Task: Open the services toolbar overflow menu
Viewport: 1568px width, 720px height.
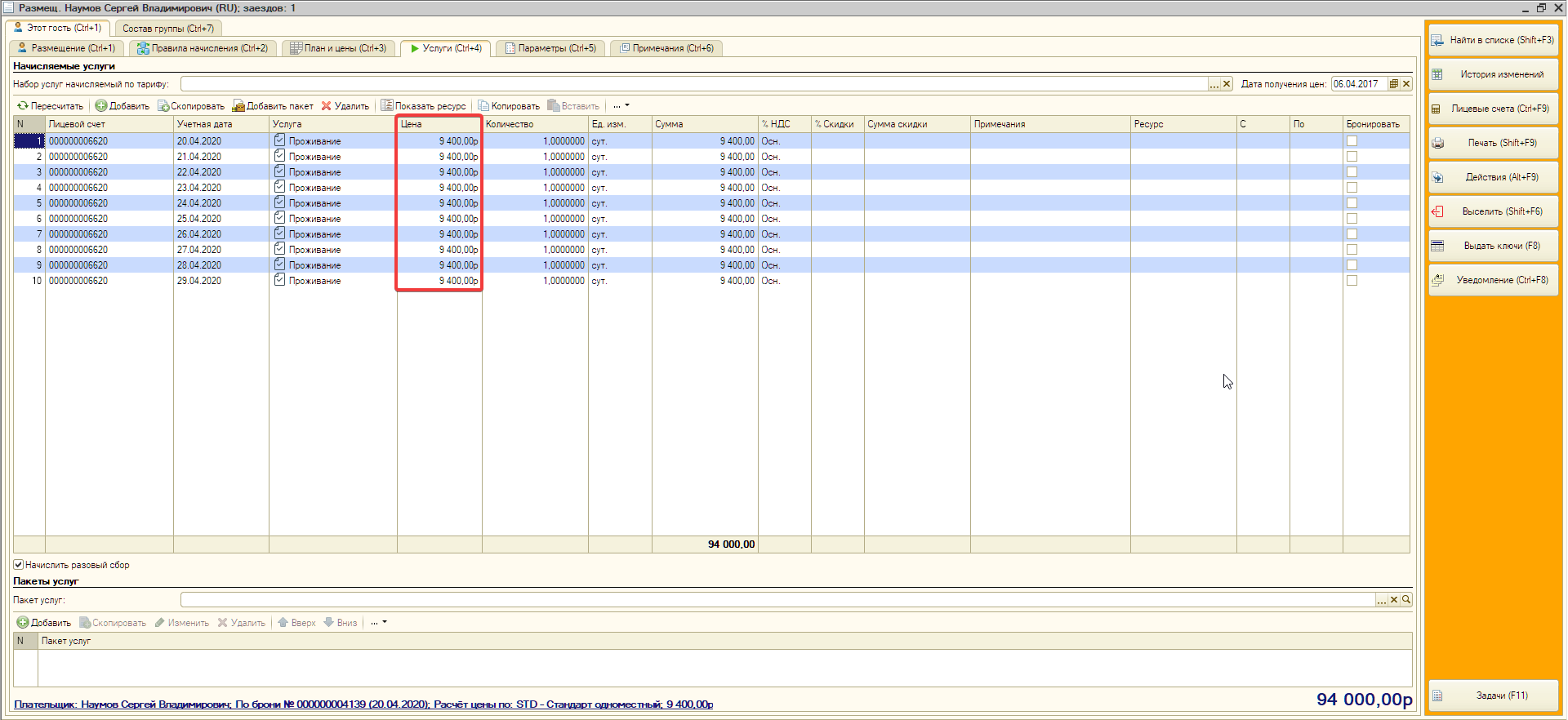Action: pyautogui.click(x=621, y=106)
